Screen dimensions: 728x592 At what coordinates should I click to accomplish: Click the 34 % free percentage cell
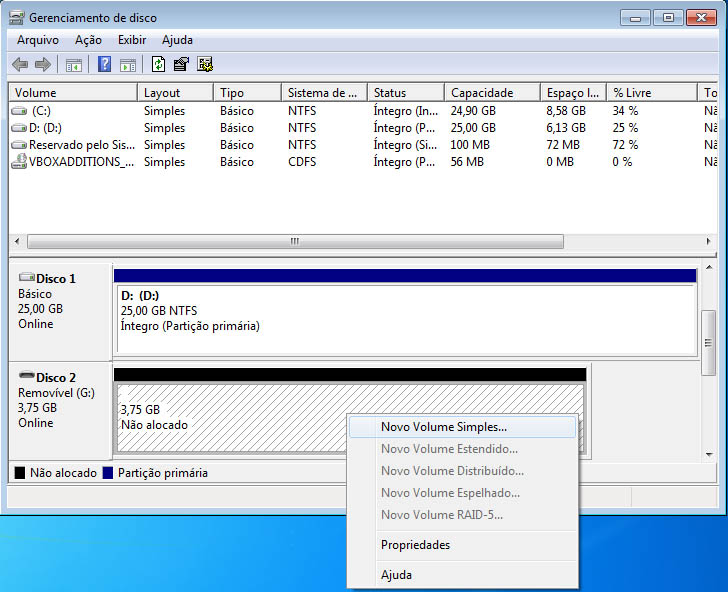625,111
